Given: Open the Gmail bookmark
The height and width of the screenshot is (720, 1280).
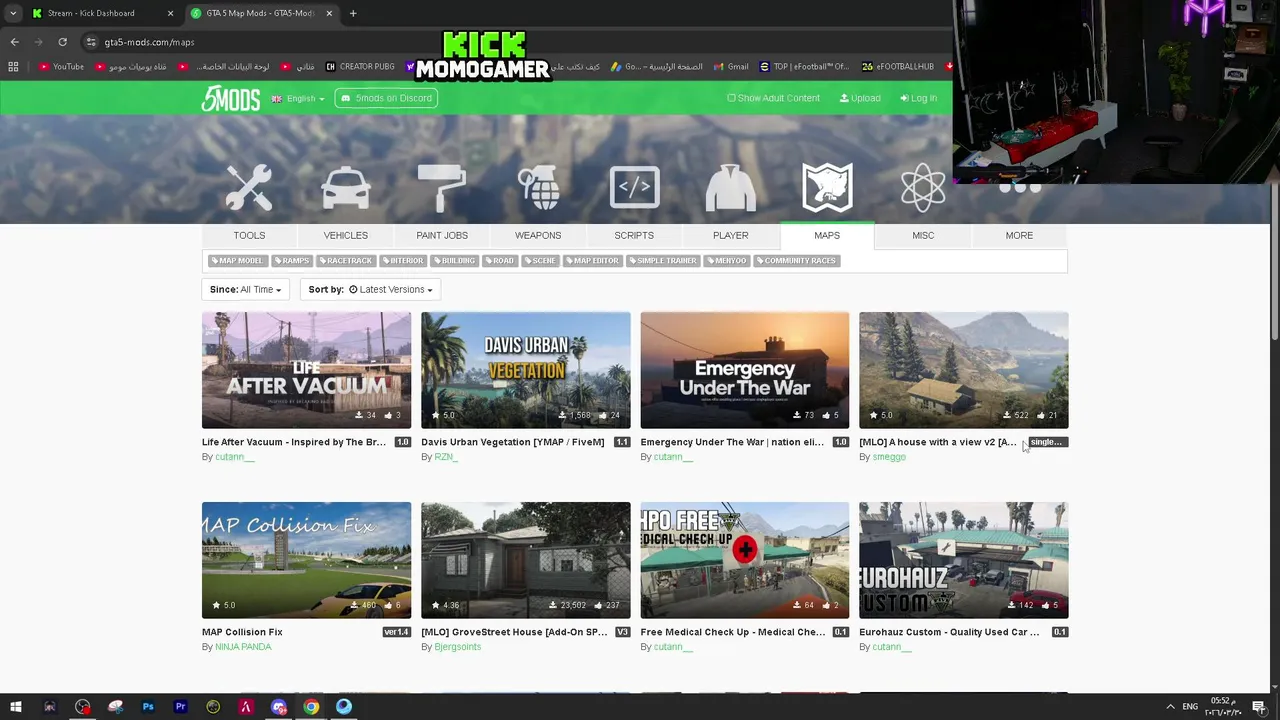Looking at the screenshot, I should [x=731, y=66].
